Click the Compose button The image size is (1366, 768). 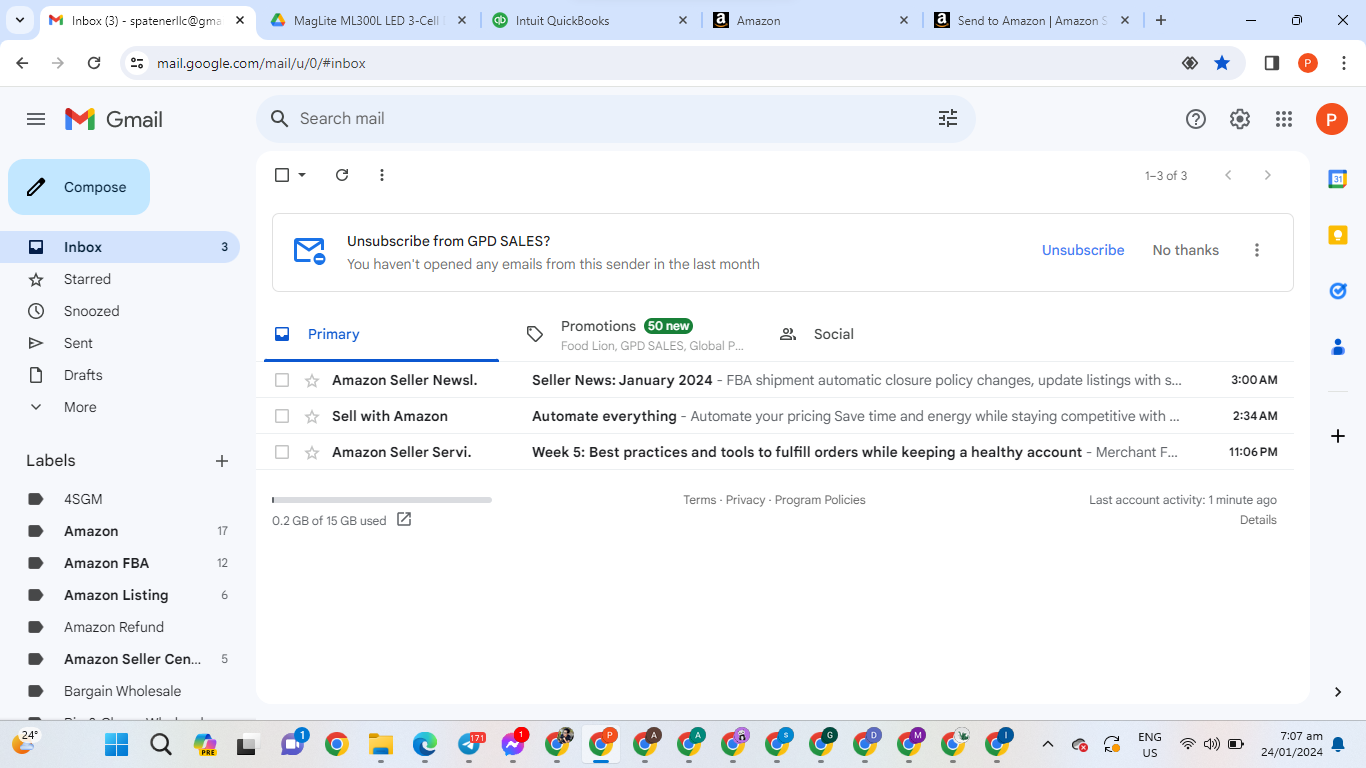tap(79, 187)
